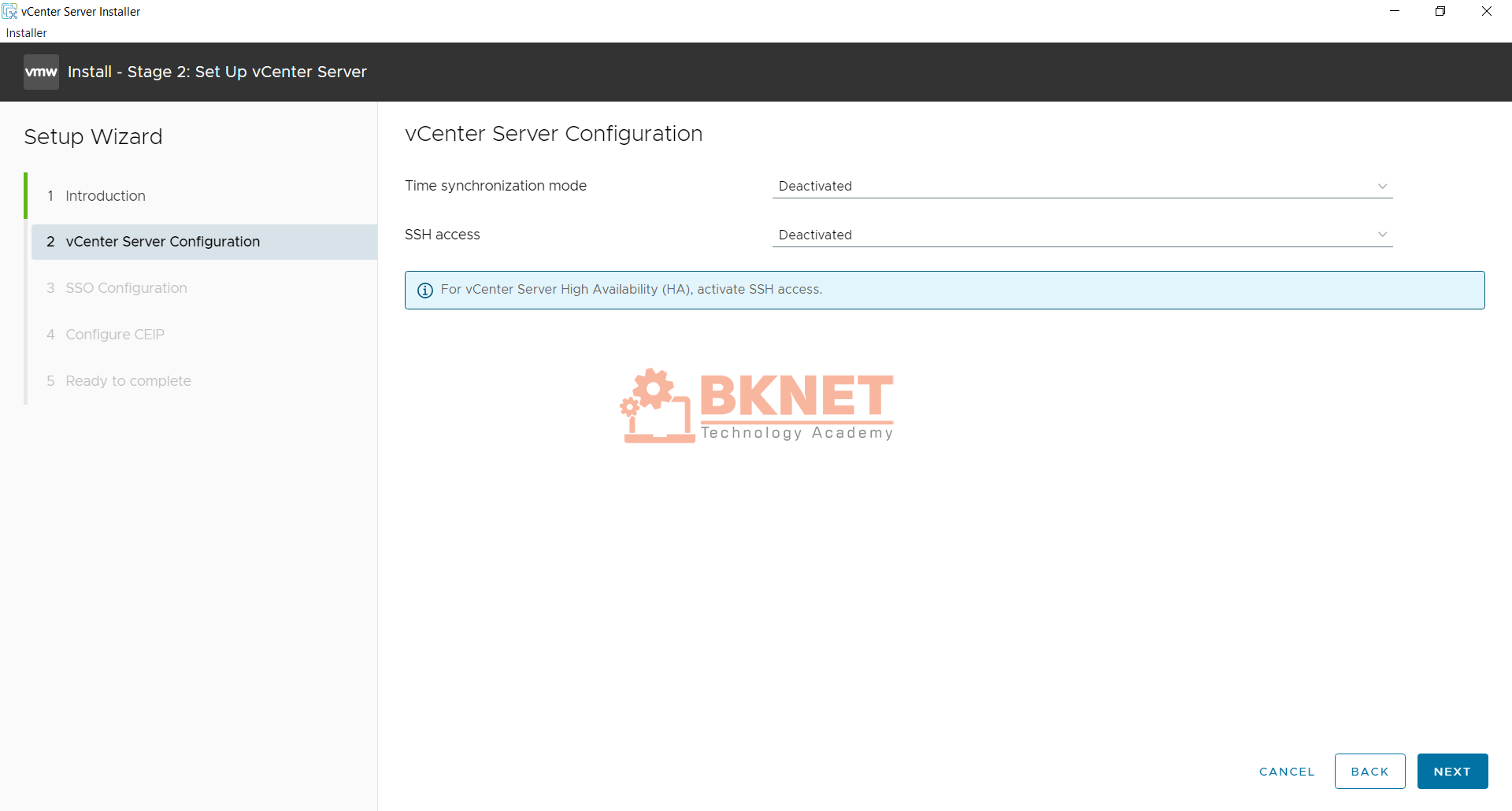Cancel the setup wizard

pyautogui.click(x=1287, y=771)
